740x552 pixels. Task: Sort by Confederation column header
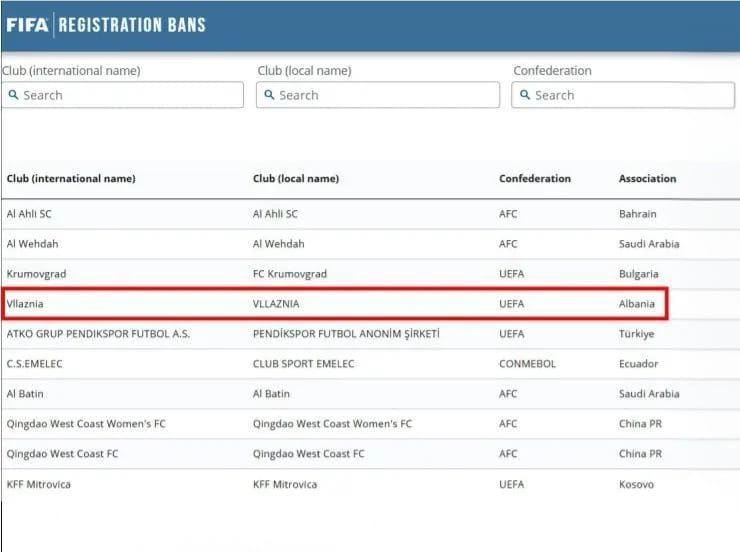point(535,179)
